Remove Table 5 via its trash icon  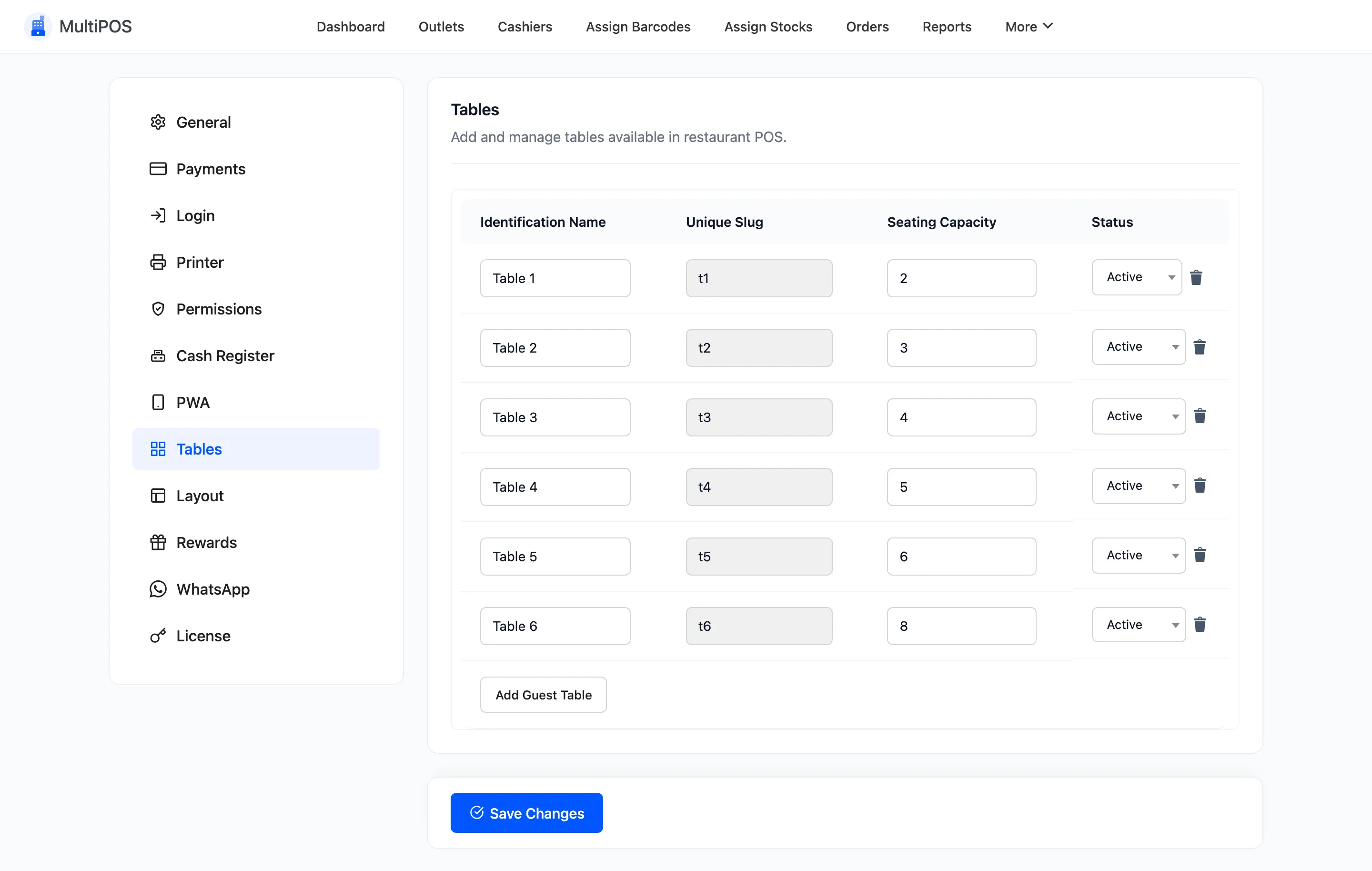click(1200, 555)
